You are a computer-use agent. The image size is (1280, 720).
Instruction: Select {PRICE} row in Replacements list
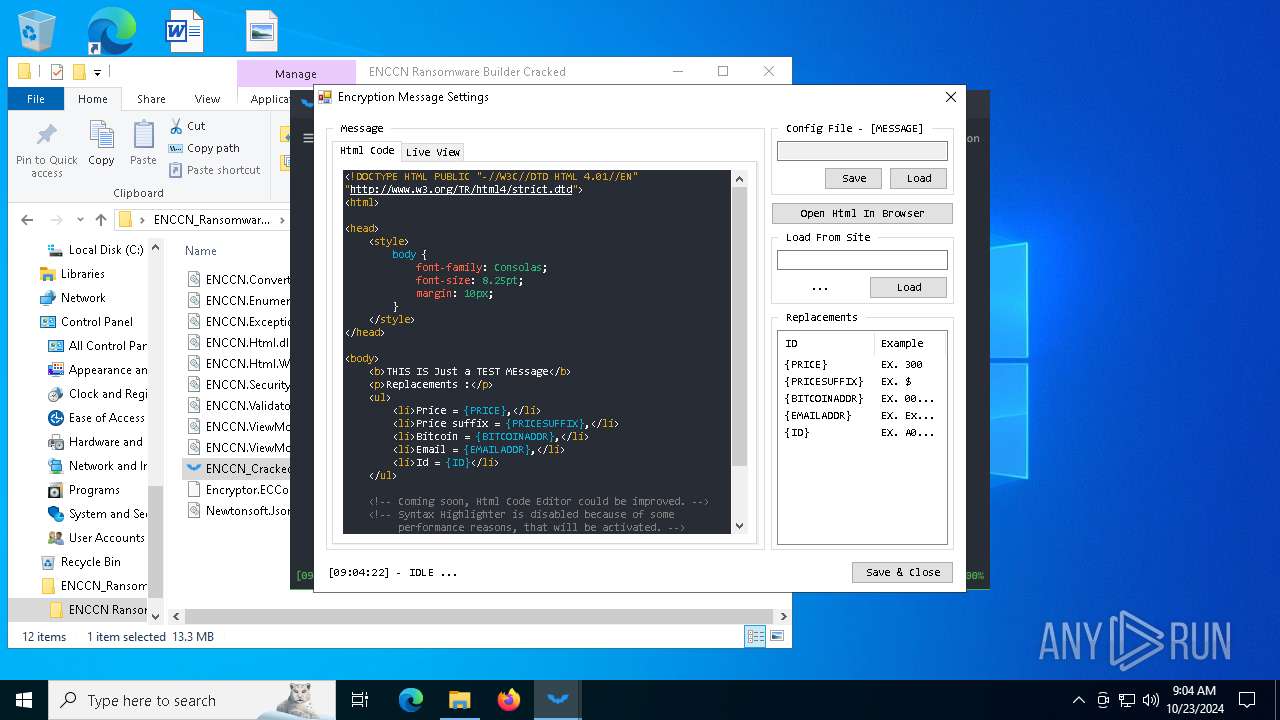click(861, 364)
